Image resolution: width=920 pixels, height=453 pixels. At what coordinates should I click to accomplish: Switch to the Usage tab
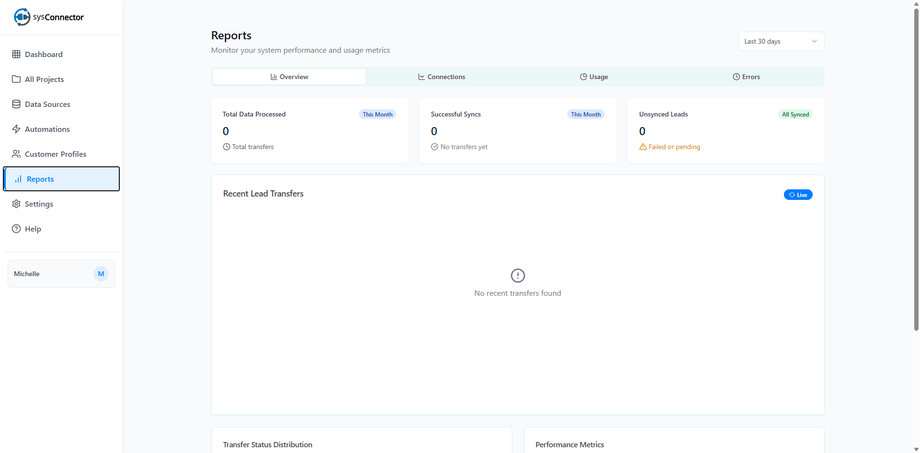click(594, 77)
